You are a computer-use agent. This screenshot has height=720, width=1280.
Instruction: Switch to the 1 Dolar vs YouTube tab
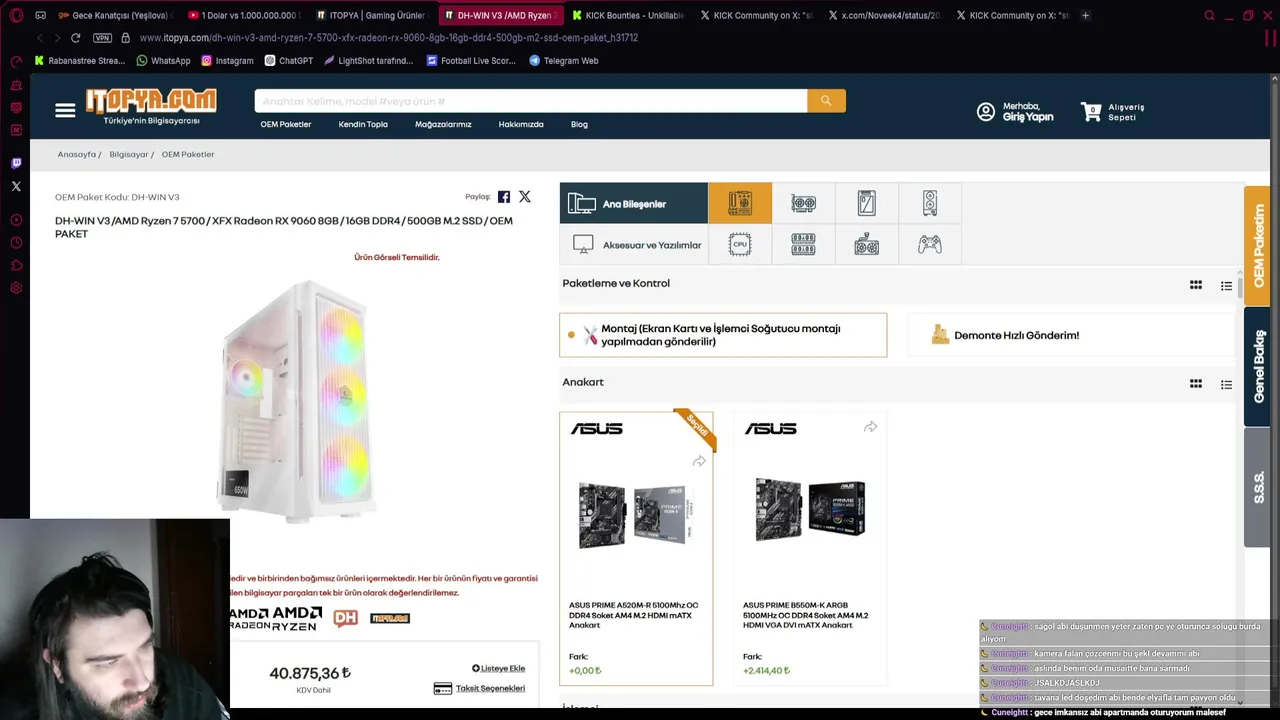(243, 15)
